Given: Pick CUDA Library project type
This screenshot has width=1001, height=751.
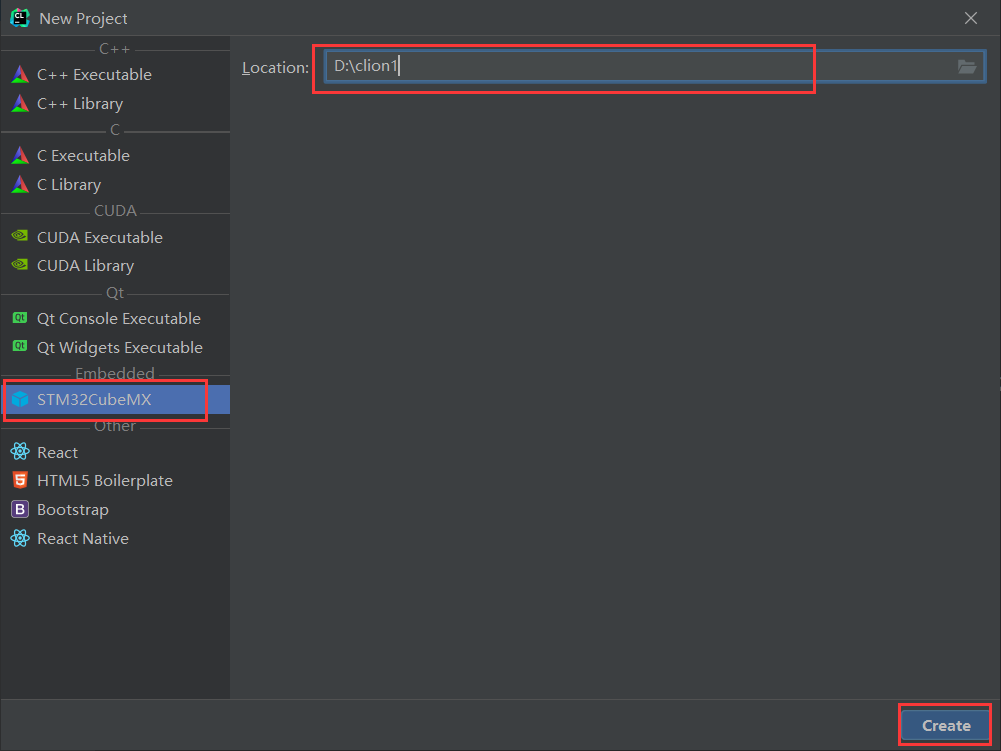Looking at the screenshot, I should [116, 265].
